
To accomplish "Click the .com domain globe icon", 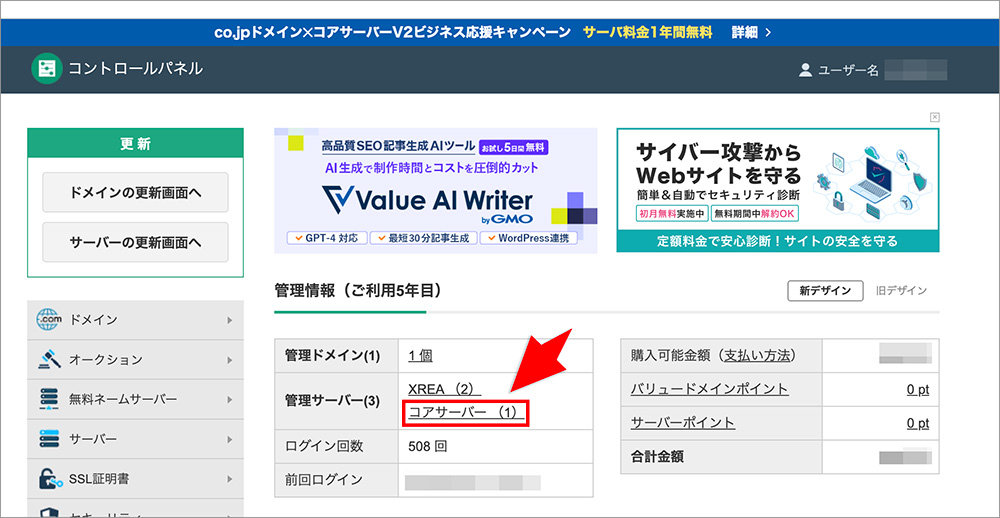I will coord(49,320).
